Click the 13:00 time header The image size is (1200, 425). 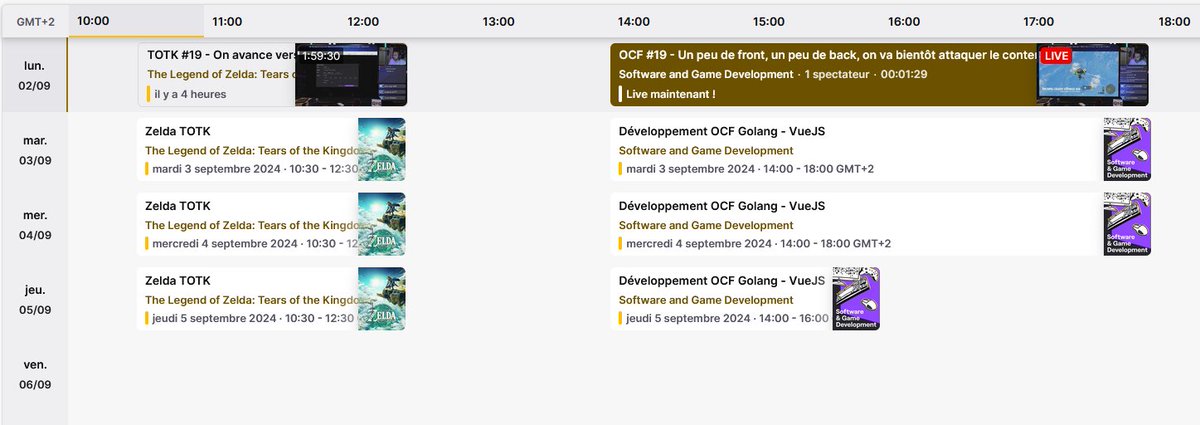click(x=498, y=21)
